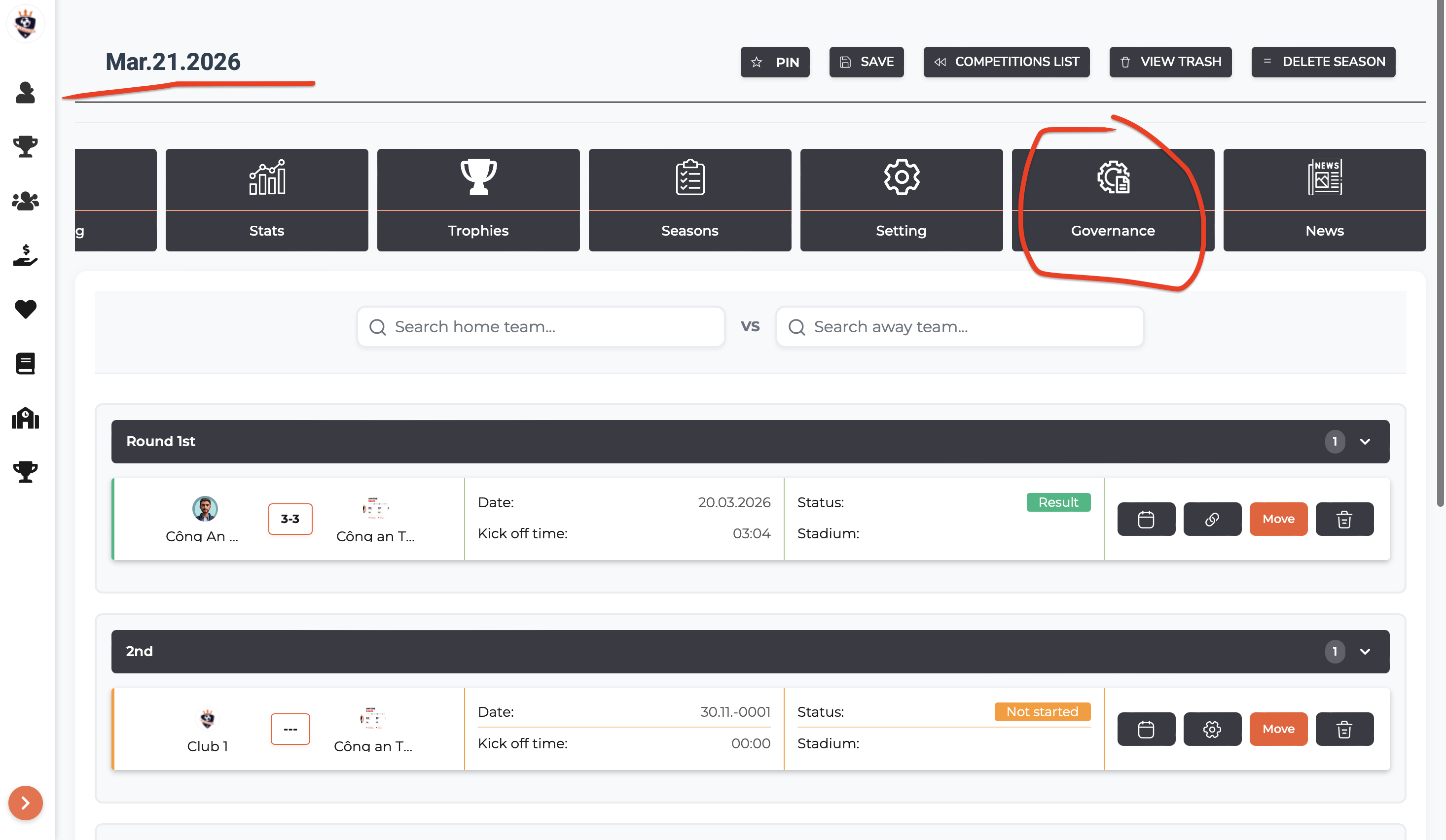Click the group of people sidebar icon
Viewport: 1446px width, 840px height.
click(x=25, y=201)
